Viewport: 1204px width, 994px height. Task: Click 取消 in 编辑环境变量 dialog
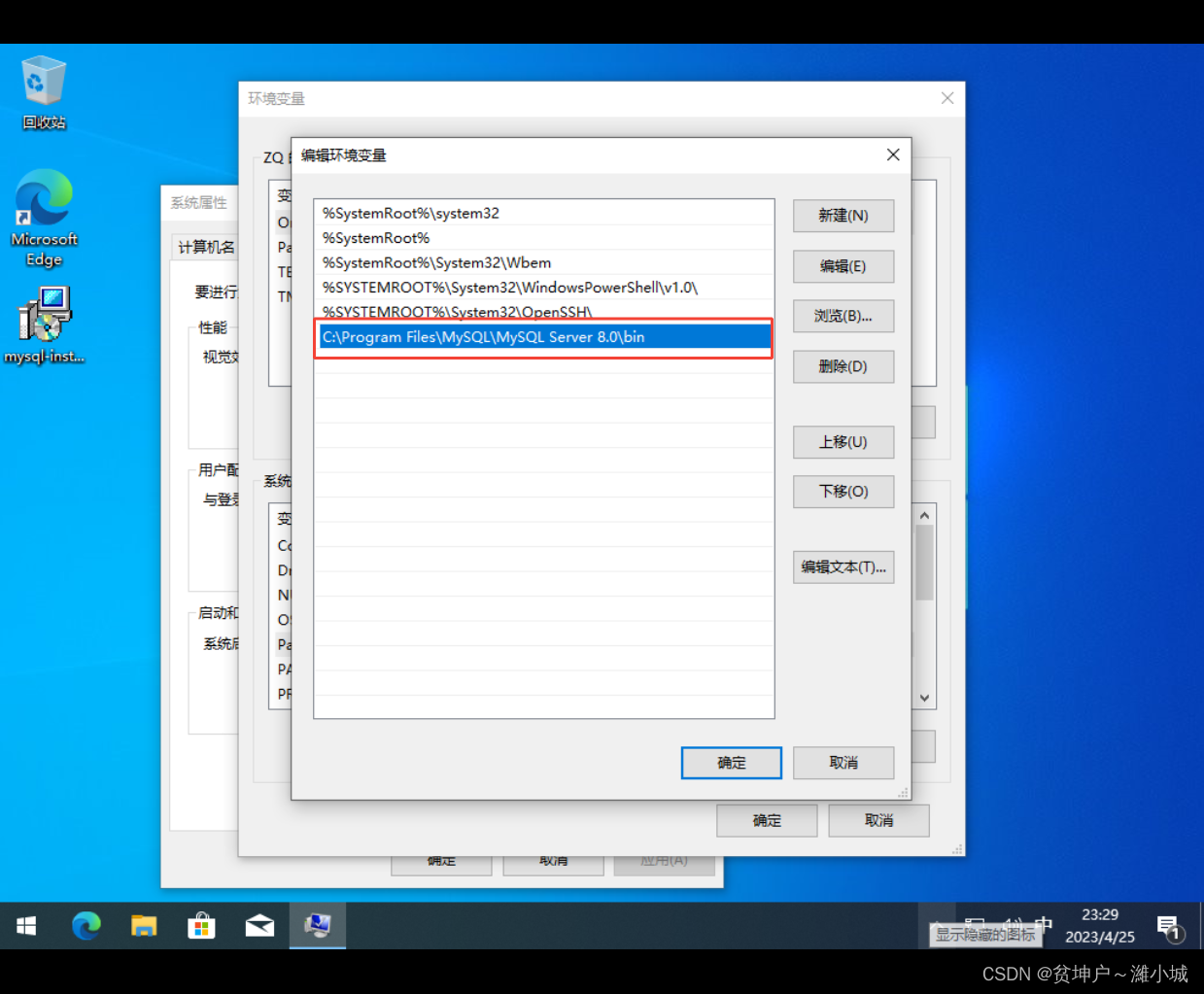[843, 763]
